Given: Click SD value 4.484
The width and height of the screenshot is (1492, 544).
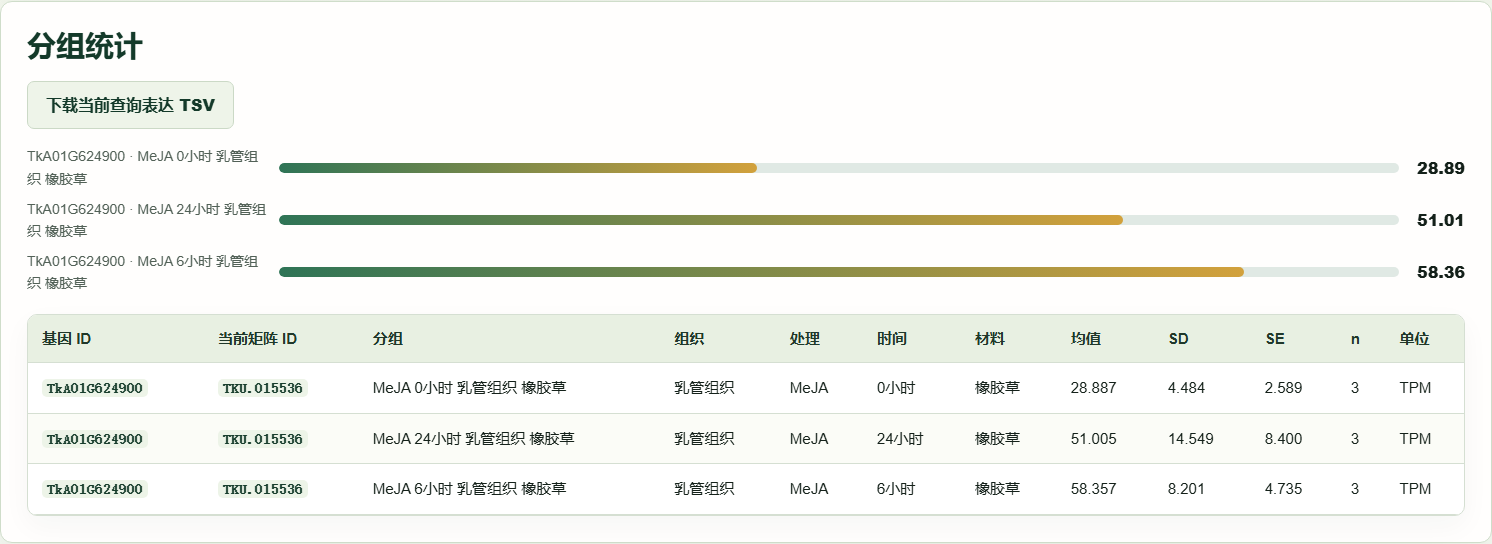Looking at the screenshot, I should click(1187, 388).
